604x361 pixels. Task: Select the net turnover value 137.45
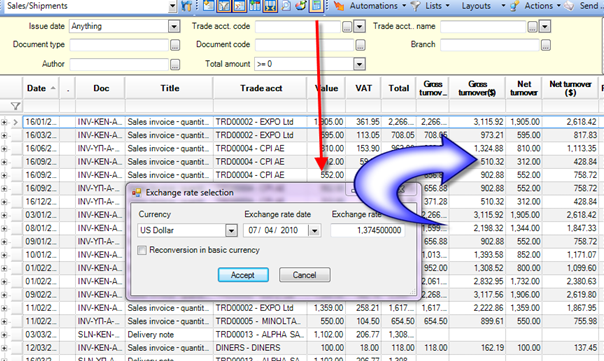570,348
